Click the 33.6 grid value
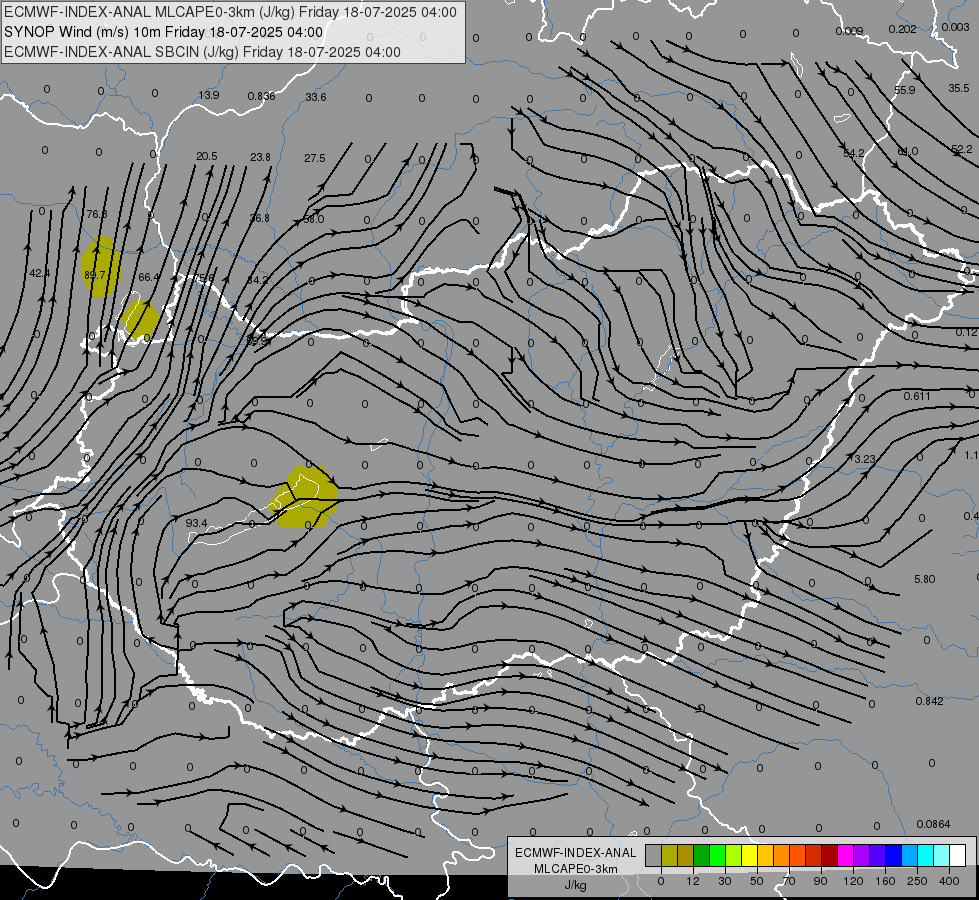979x900 pixels. pos(316,97)
